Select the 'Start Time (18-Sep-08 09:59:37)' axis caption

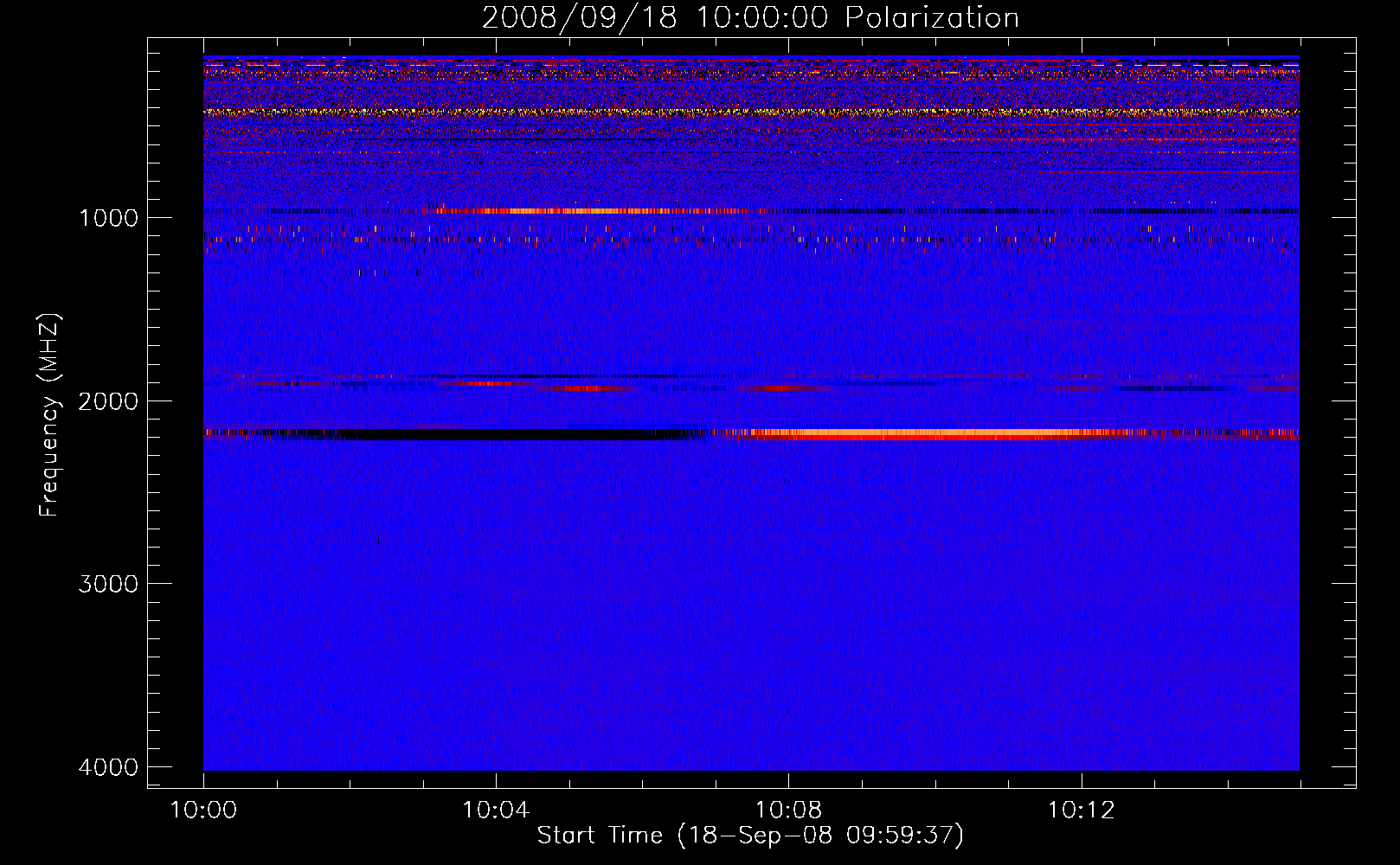750,836
